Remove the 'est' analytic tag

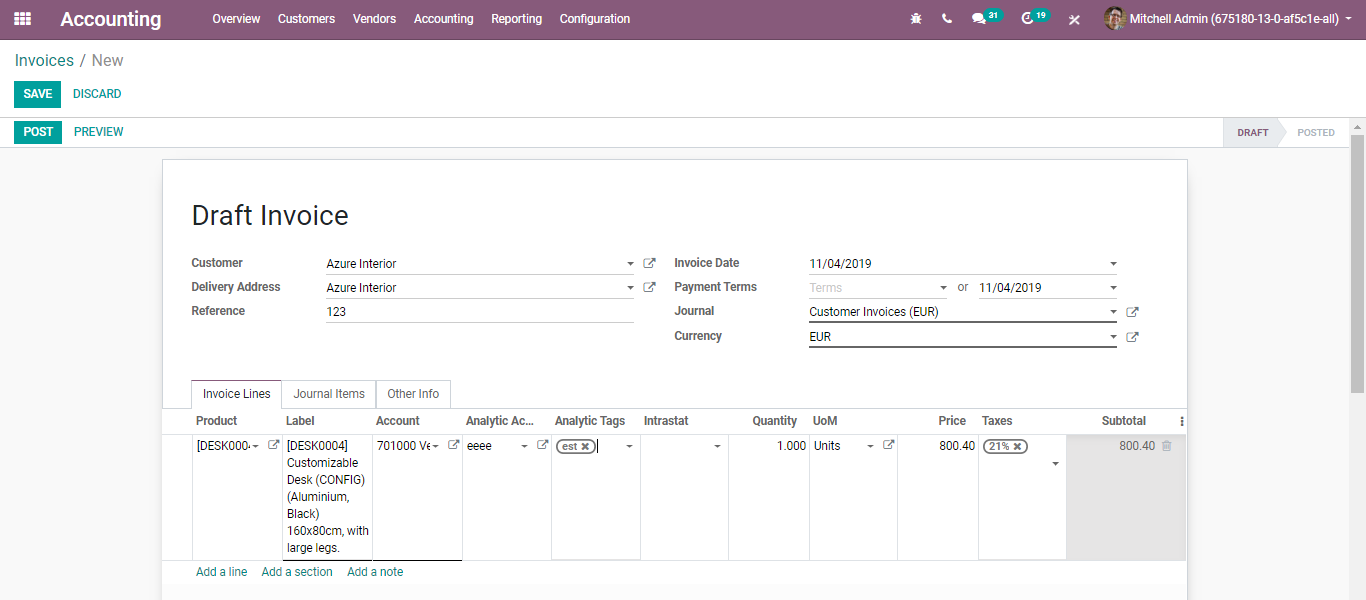pyautogui.click(x=585, y=447)
